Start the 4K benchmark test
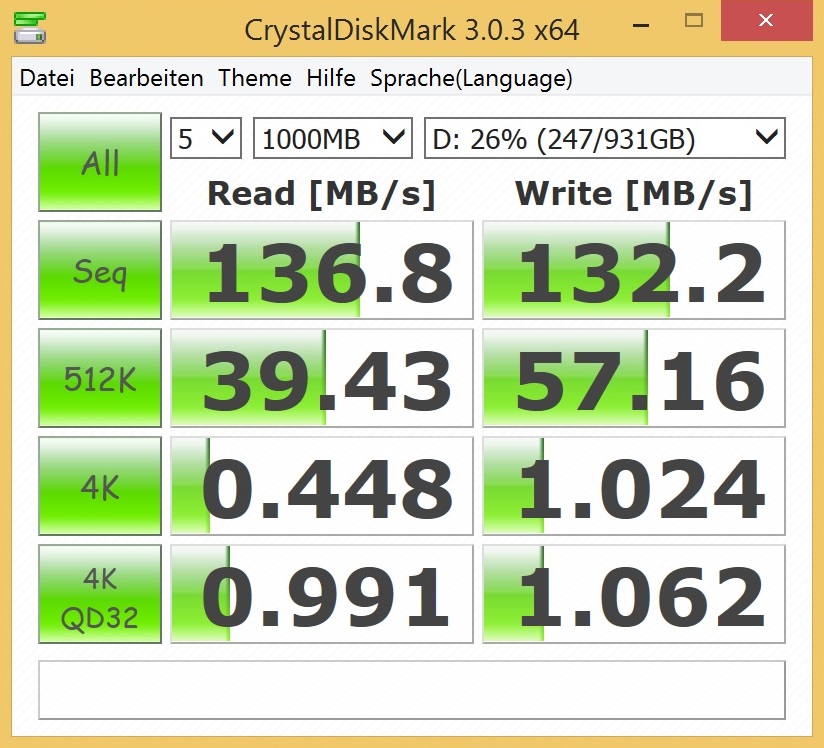Screen dimensions: 824x748 click(x=100, y=486)
